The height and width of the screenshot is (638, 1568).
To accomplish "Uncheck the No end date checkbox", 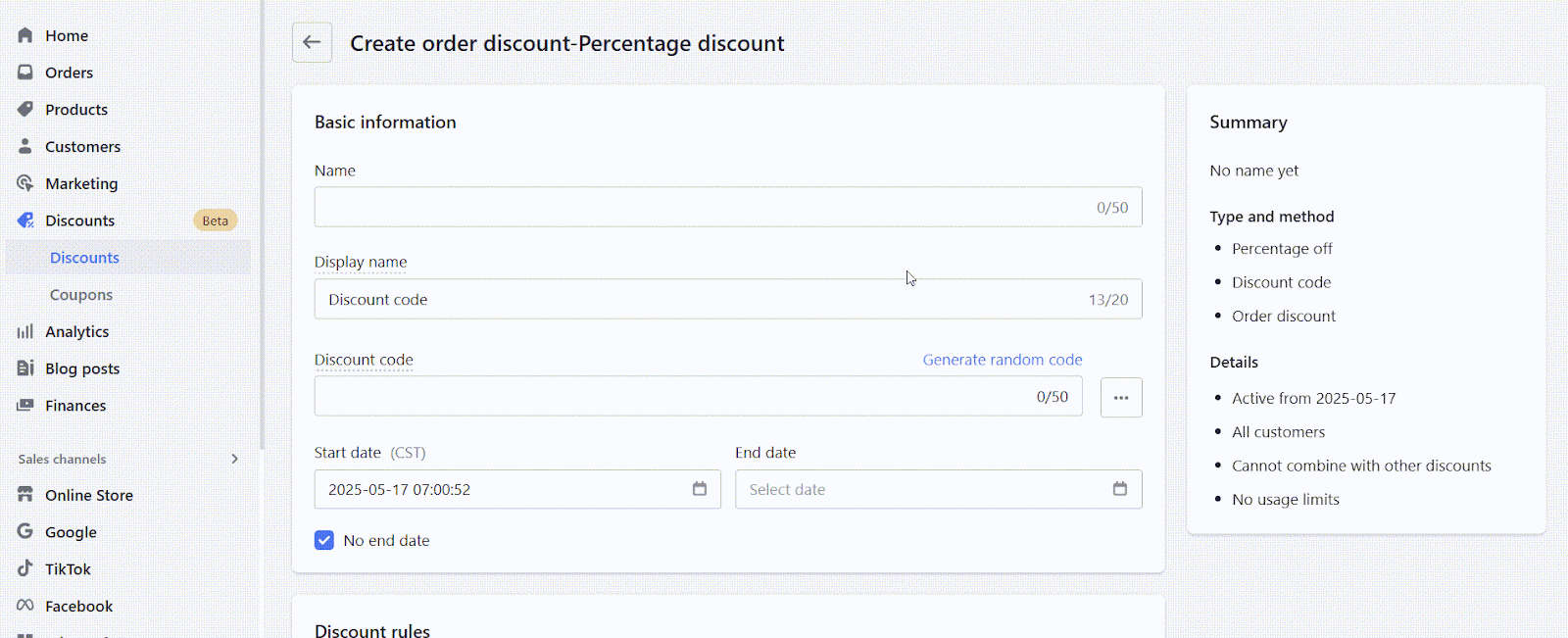I will click(x=324, y=540).
